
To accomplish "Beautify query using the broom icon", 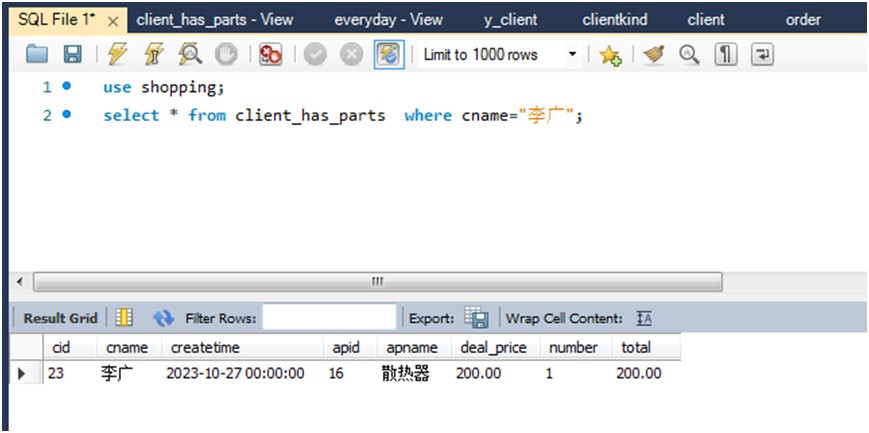I will [x=653, y=54].
